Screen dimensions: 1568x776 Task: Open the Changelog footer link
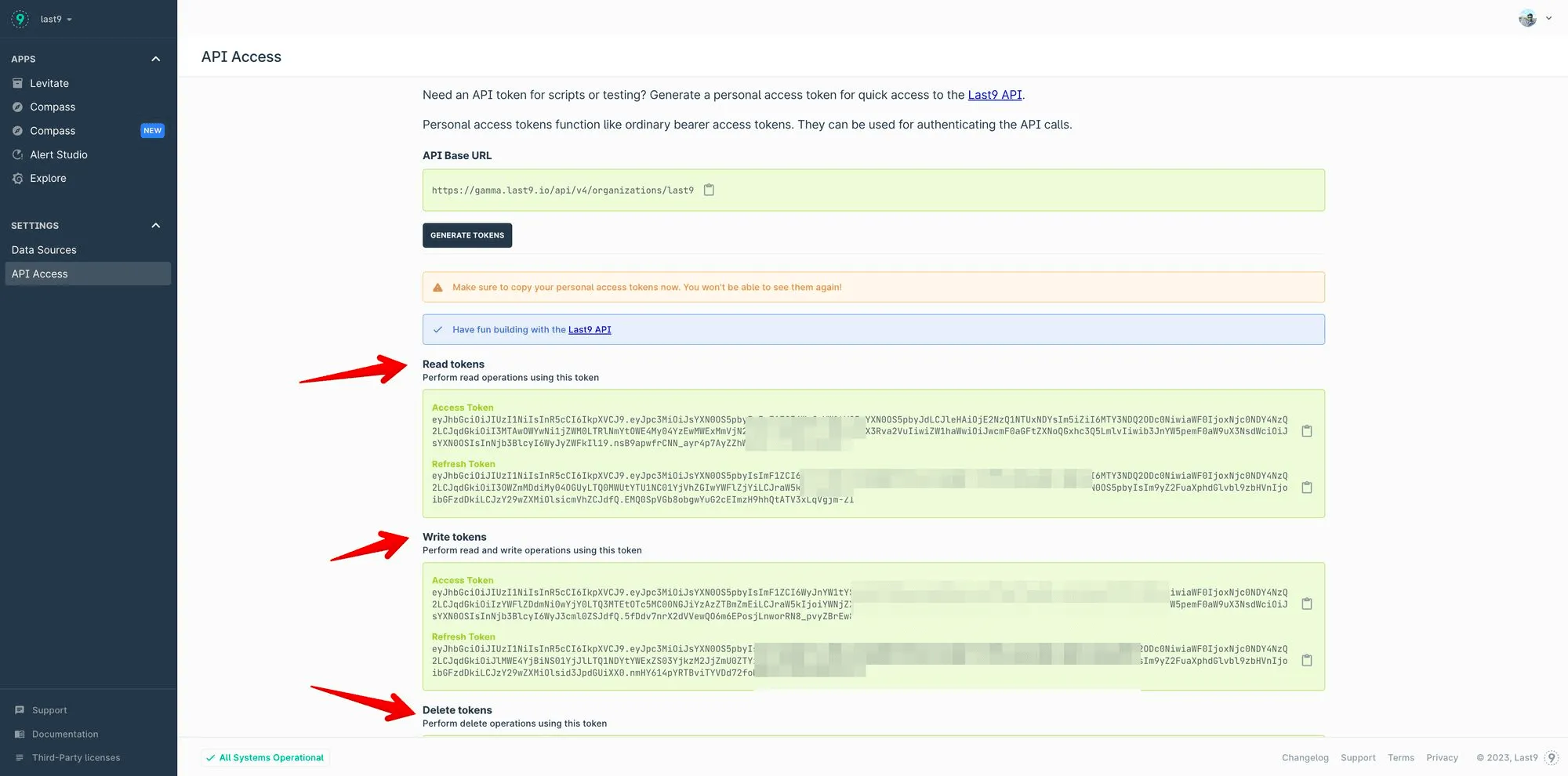pos(1305,757)
